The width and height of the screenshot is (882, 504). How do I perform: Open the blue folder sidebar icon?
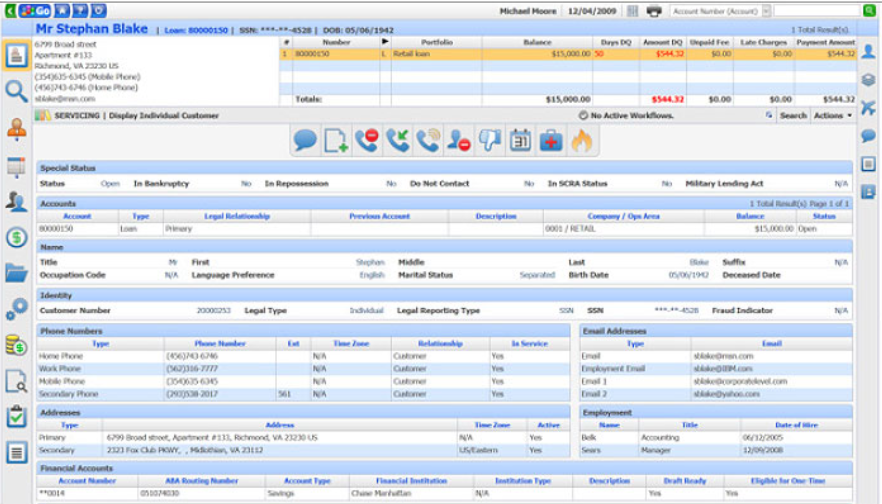pos(16,273)
